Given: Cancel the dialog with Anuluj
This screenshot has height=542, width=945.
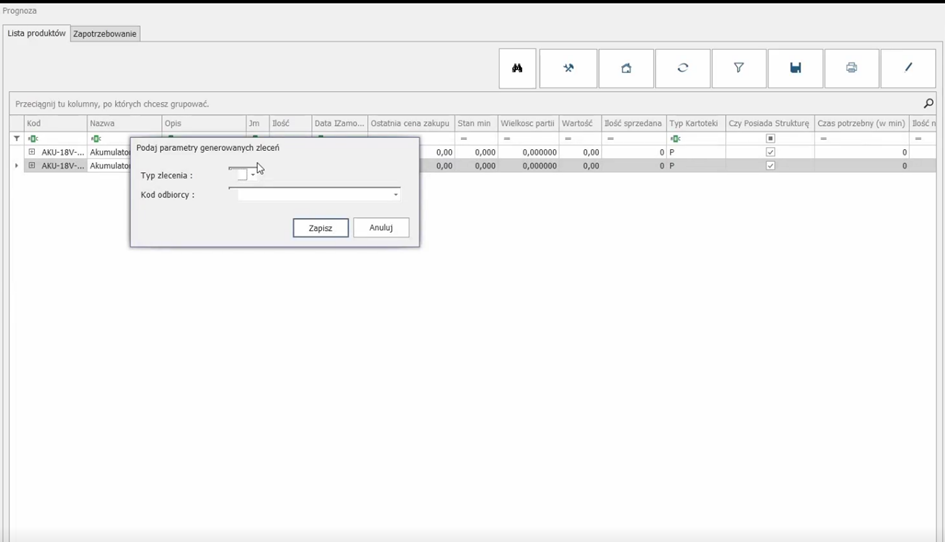Looking at the screenshot, I should click(381, 228).
